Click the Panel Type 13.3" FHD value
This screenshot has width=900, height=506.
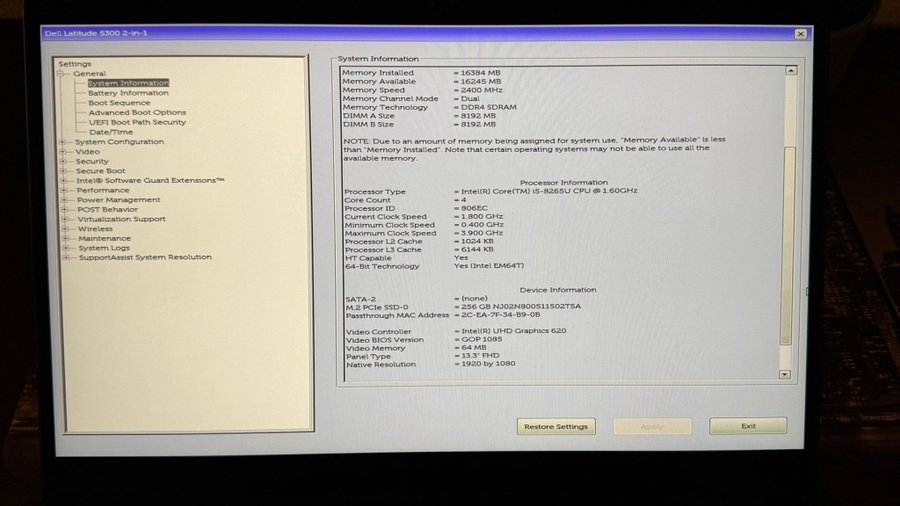tap(480, 356)
